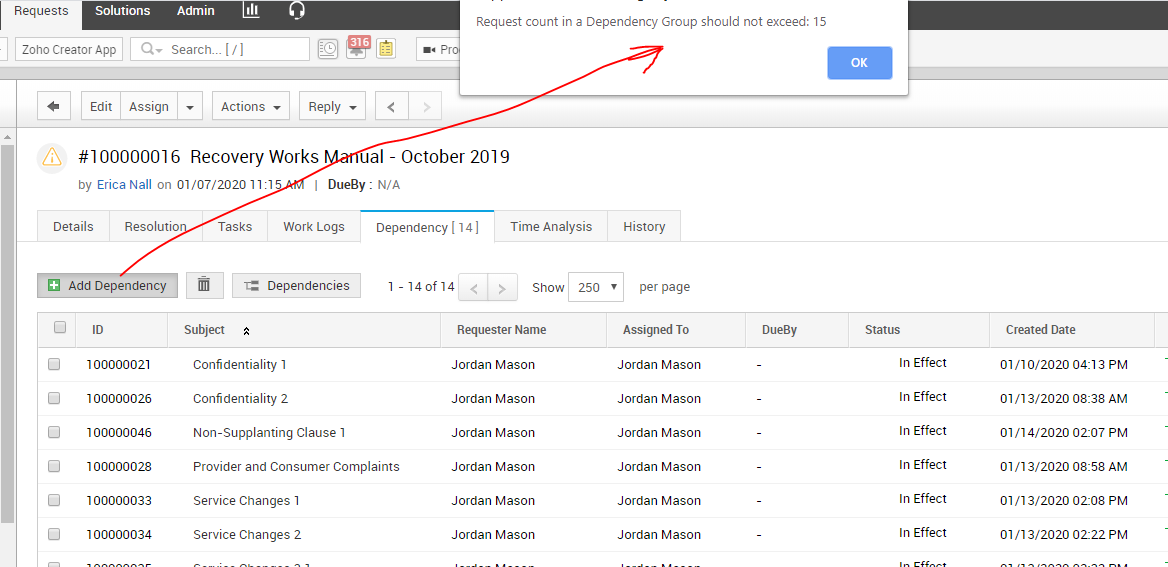
Task: Click the Edit button
Action: (101, 107)
